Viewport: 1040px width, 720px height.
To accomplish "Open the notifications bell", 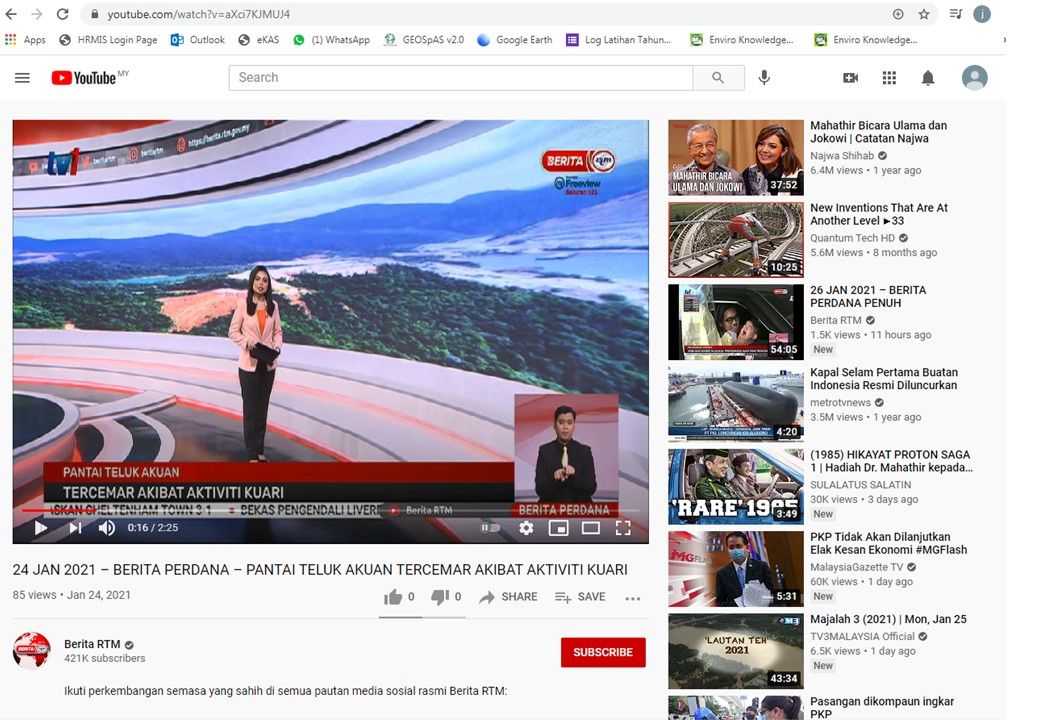I will [928, 78].
